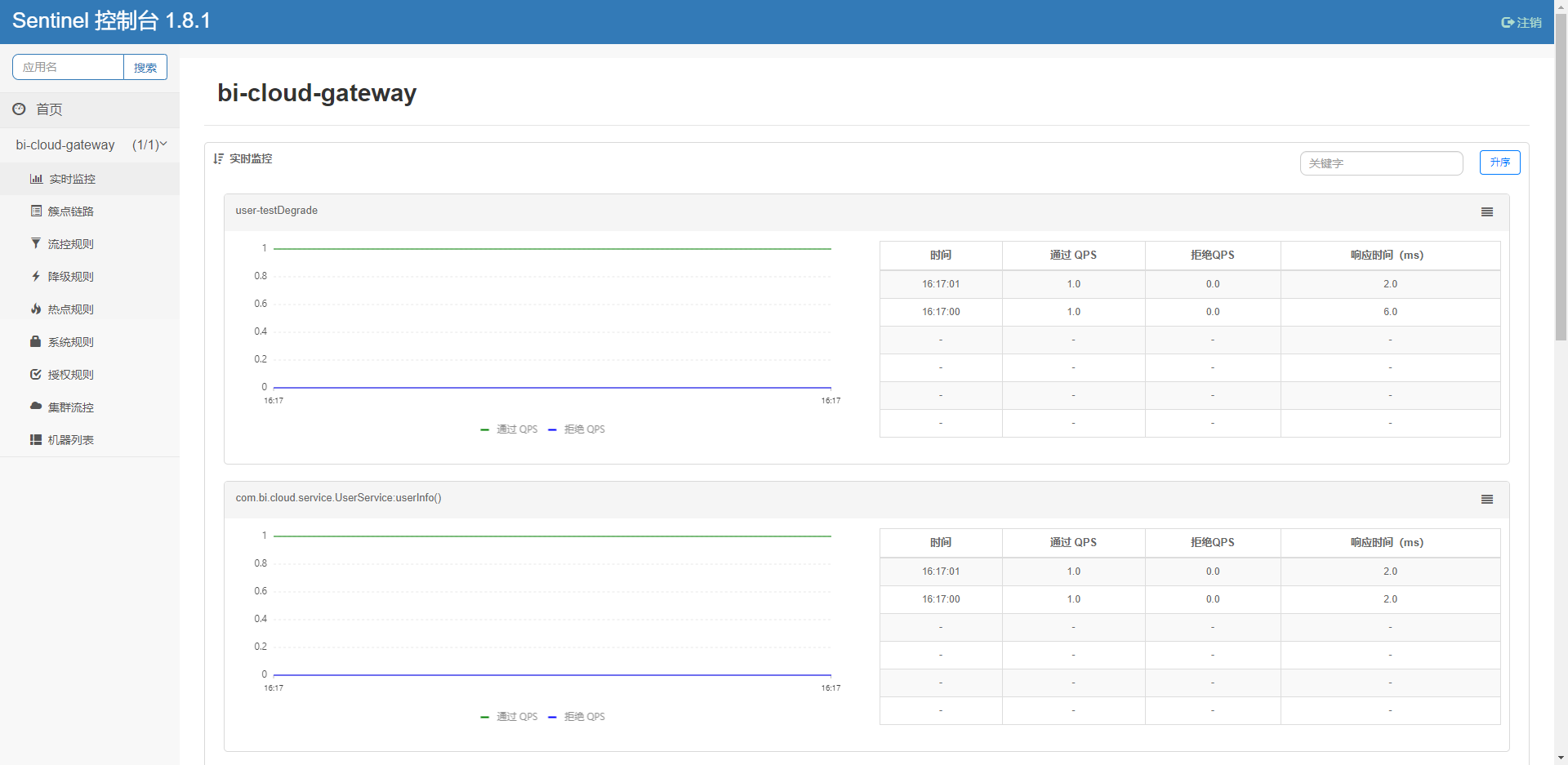This screenshot has width=1568, height=765.
Task: Click the bi-cloud-gateway page heading
Action: (x=317, y=93)
